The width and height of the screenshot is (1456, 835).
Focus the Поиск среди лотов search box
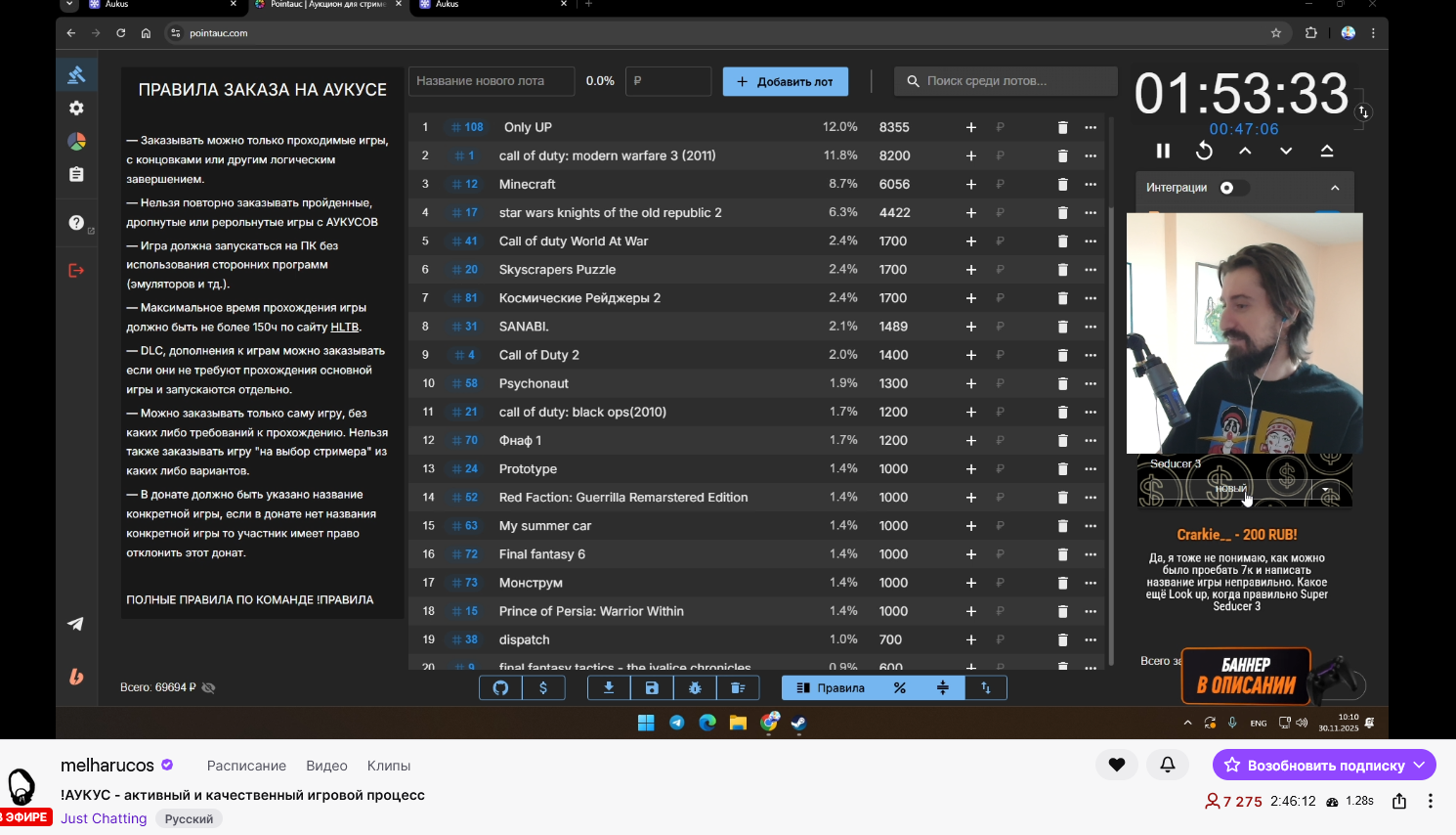(1006, 81)
